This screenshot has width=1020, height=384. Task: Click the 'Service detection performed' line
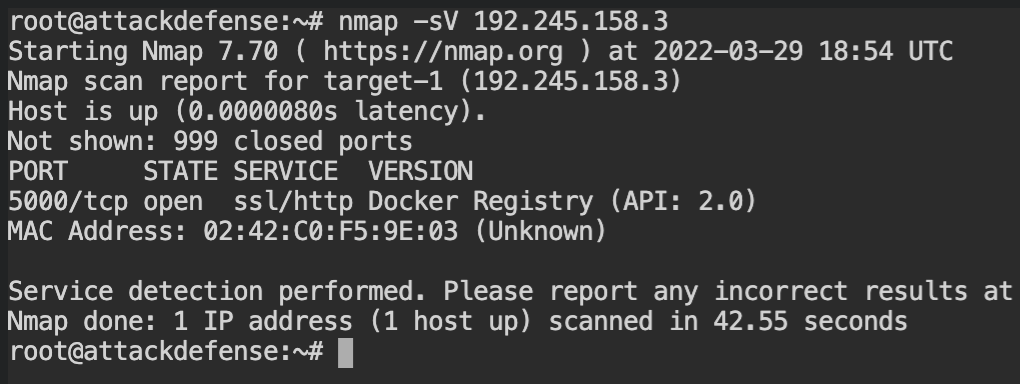[510, 291]
